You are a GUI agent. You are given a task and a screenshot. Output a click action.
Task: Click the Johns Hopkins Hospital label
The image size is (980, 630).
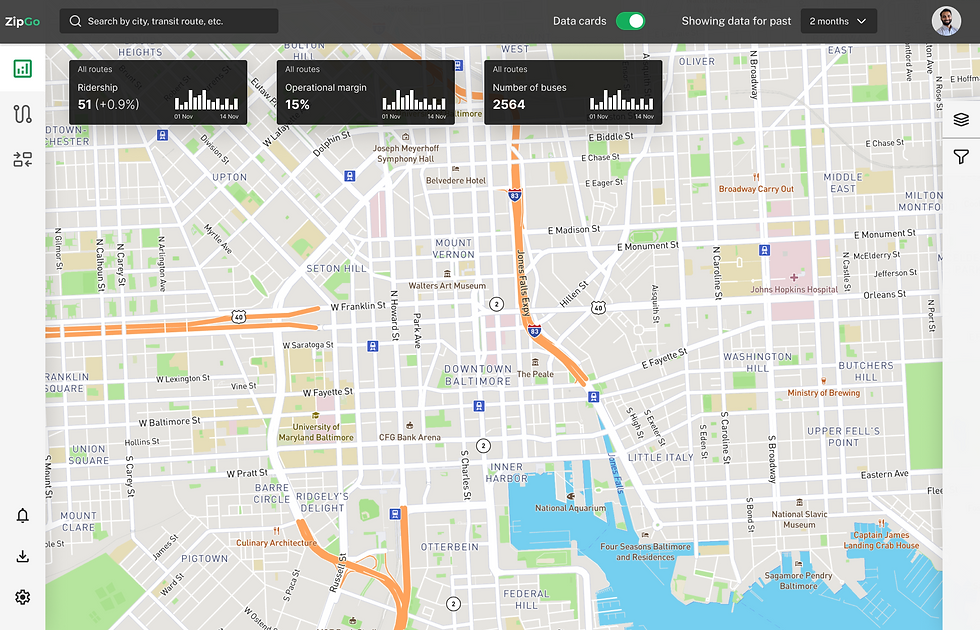(794, 289)
